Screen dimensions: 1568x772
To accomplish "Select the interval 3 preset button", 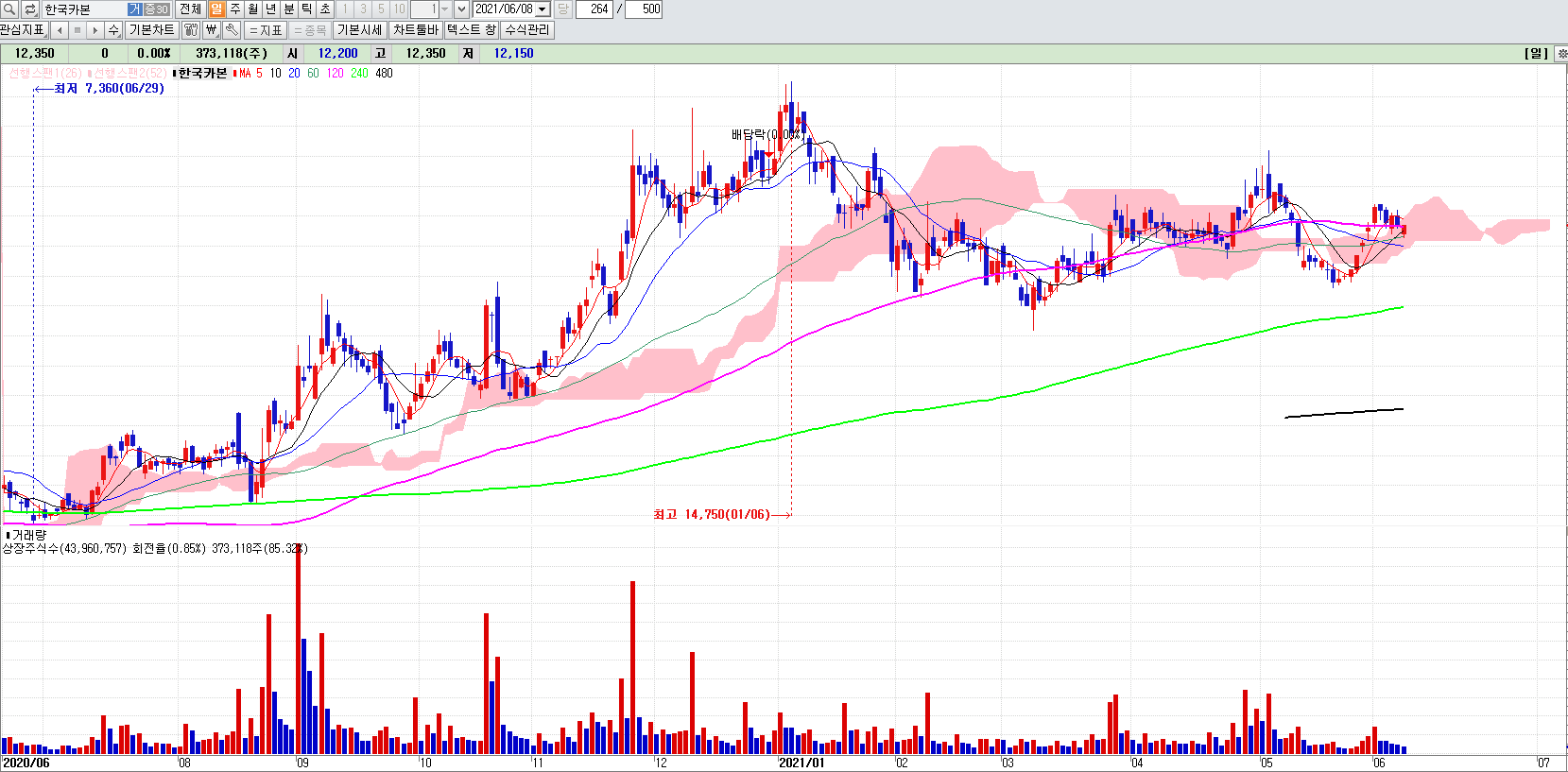I will coord(363,9).
